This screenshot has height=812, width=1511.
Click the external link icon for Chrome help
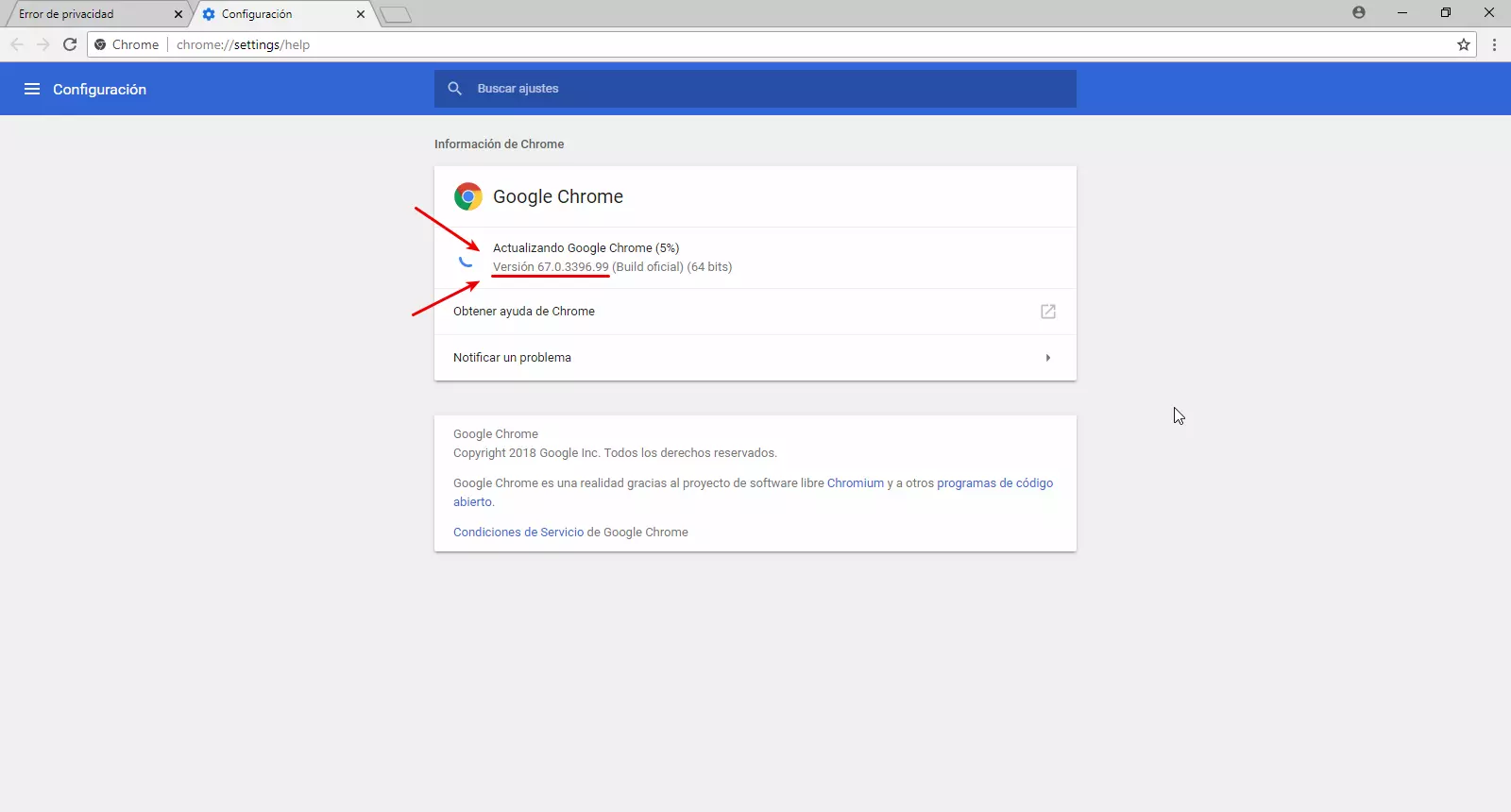point(1047,312)
